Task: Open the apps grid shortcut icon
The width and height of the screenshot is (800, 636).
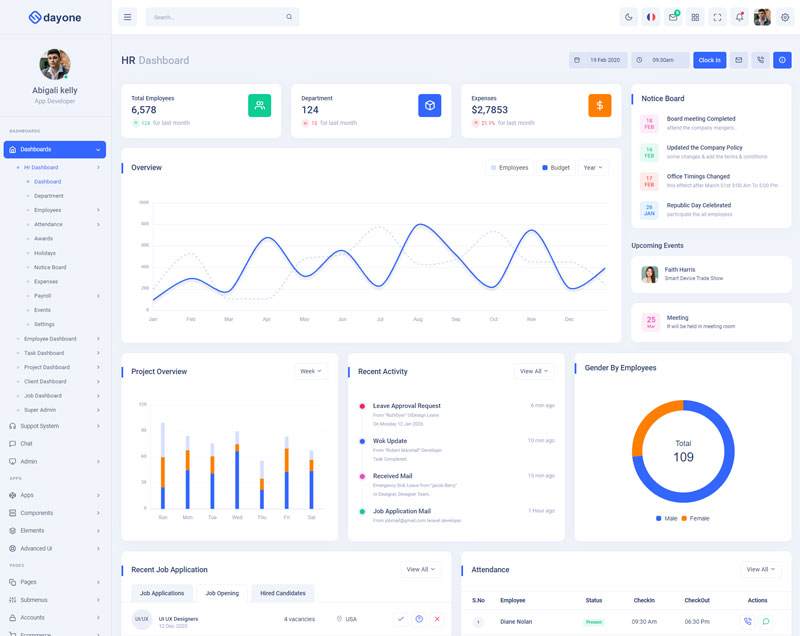Action: [x=695, y=17]
